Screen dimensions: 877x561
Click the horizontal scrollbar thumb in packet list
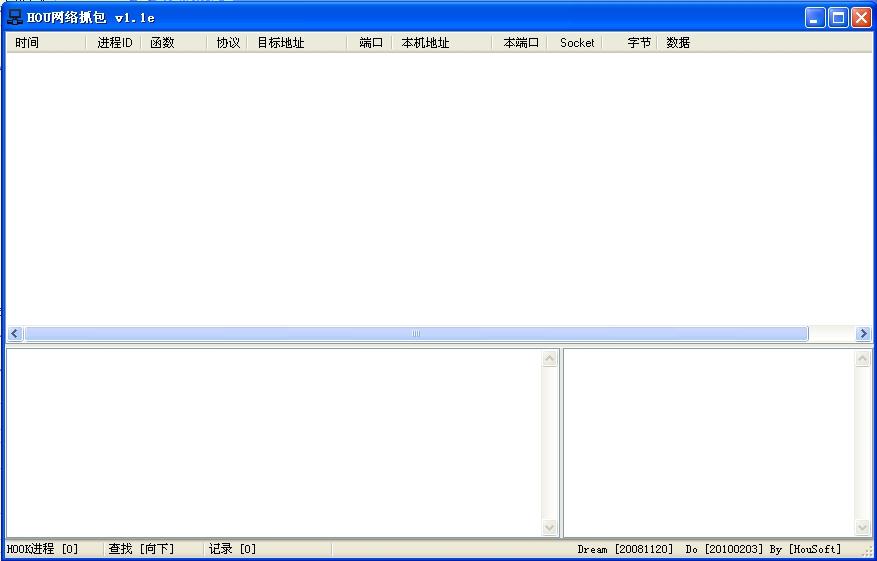pyautogui.click(x=416, y=334)
